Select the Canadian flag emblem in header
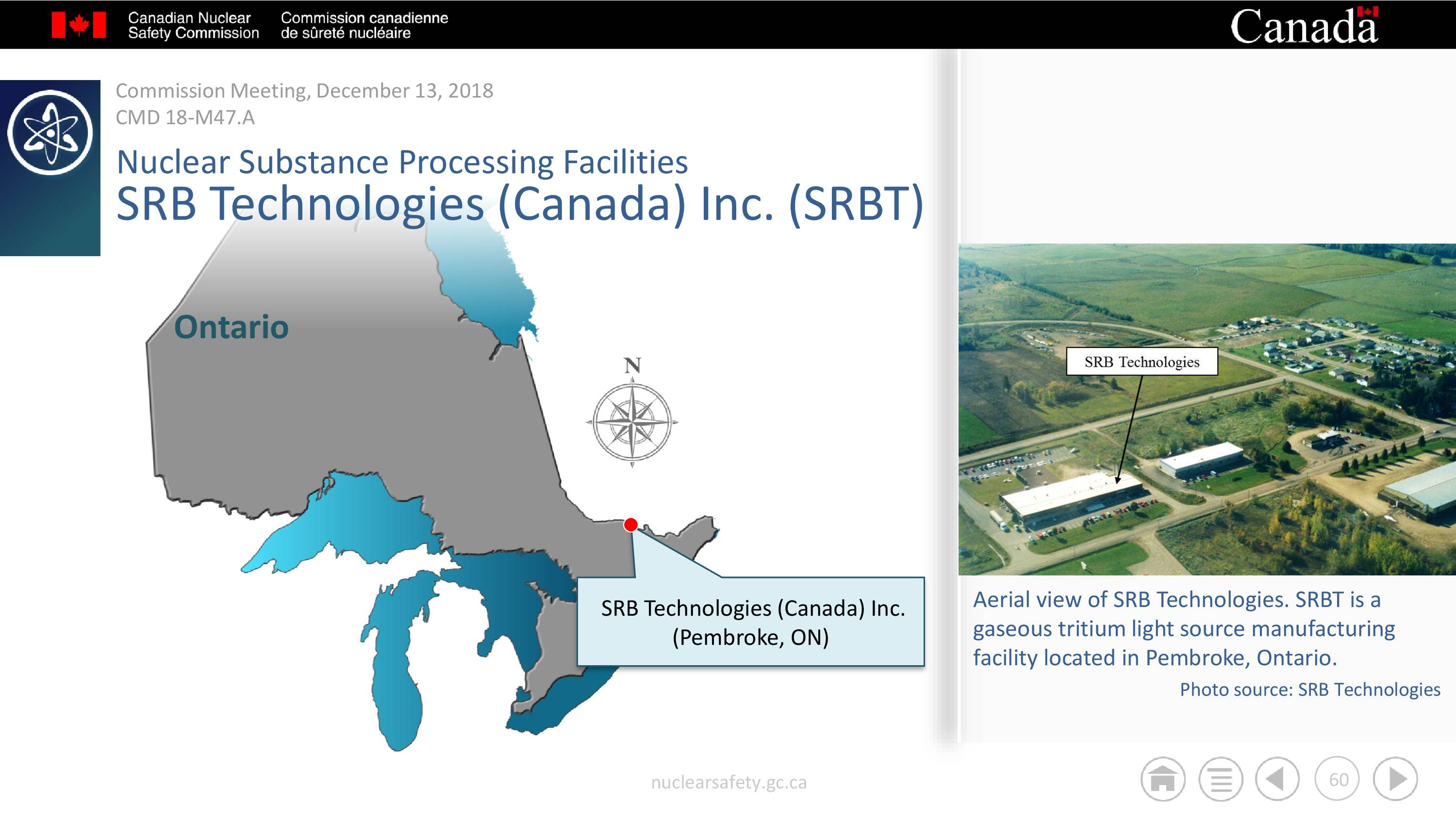The height and width of the screenshot is (819, 1456). (79, 25)
